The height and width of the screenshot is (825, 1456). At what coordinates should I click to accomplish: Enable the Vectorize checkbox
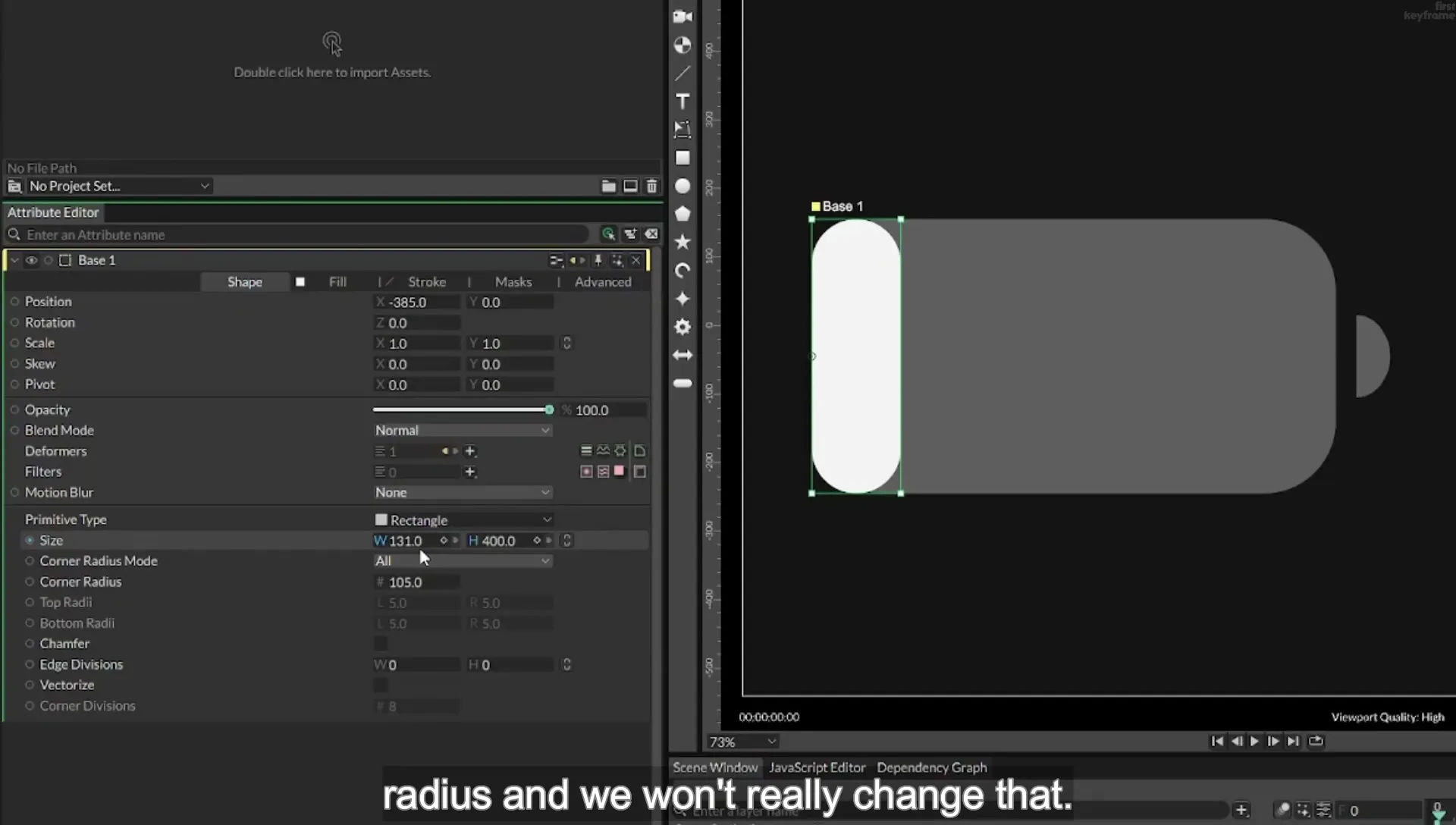point(381,685)
